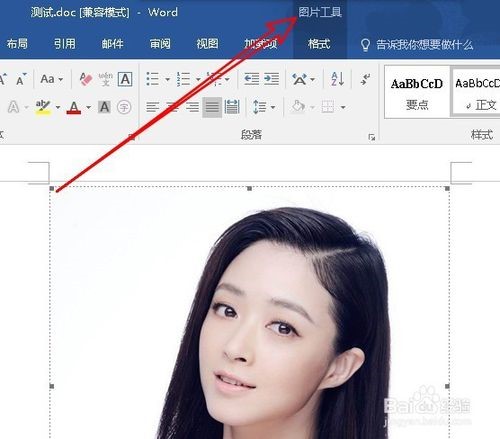Screen dimensions: 500x439
Task: Toggle show paragraph marks icon
Action: (x=365, y=79)
